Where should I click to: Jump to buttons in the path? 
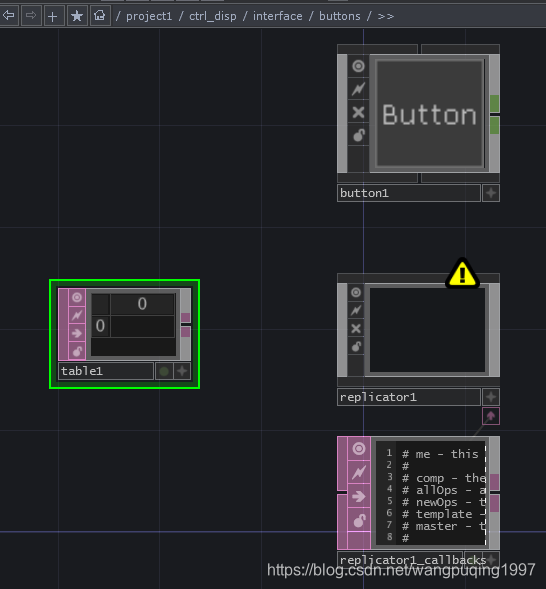(x=340, y=16)
